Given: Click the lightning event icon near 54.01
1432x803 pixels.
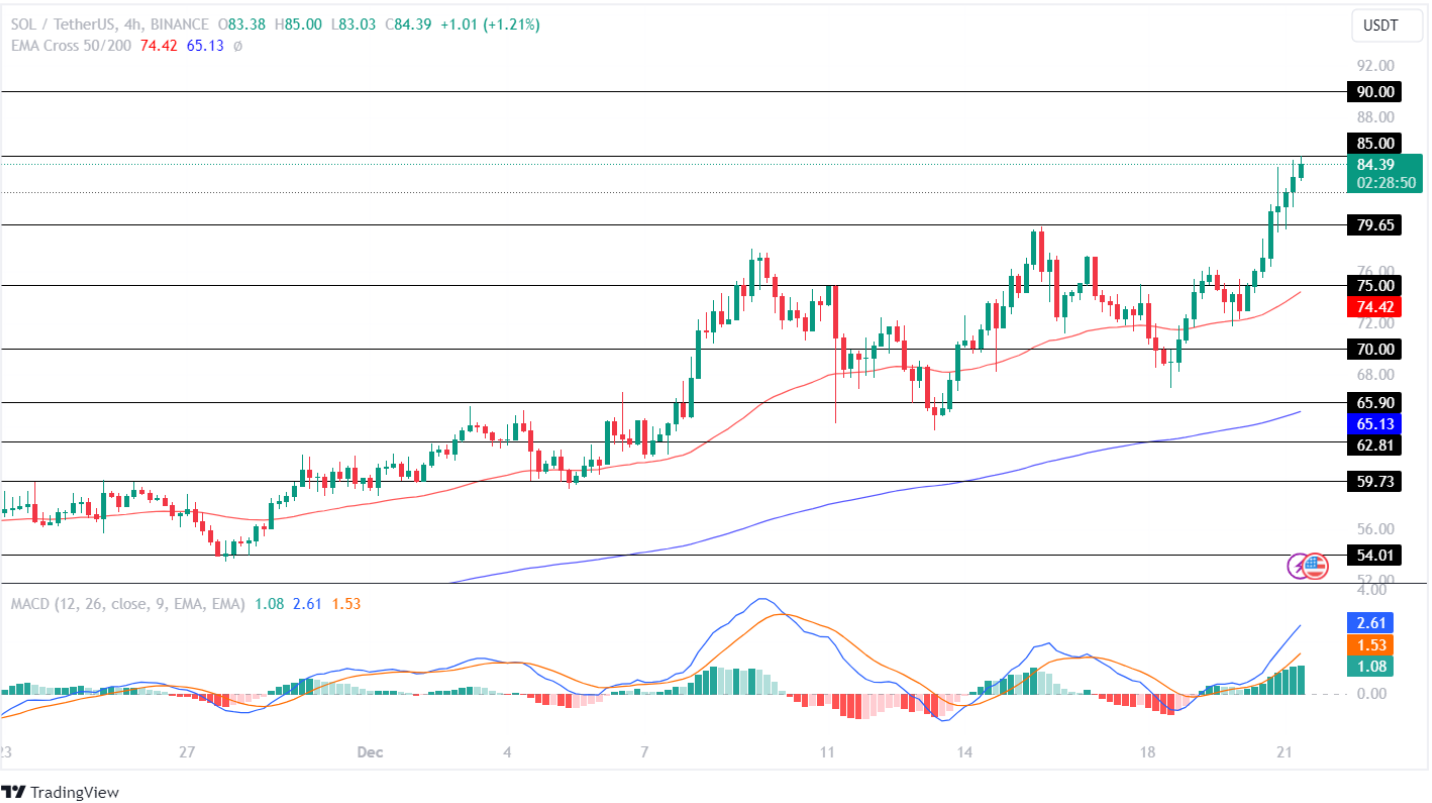Looking at the screenshot, I should pos(1299,566).
